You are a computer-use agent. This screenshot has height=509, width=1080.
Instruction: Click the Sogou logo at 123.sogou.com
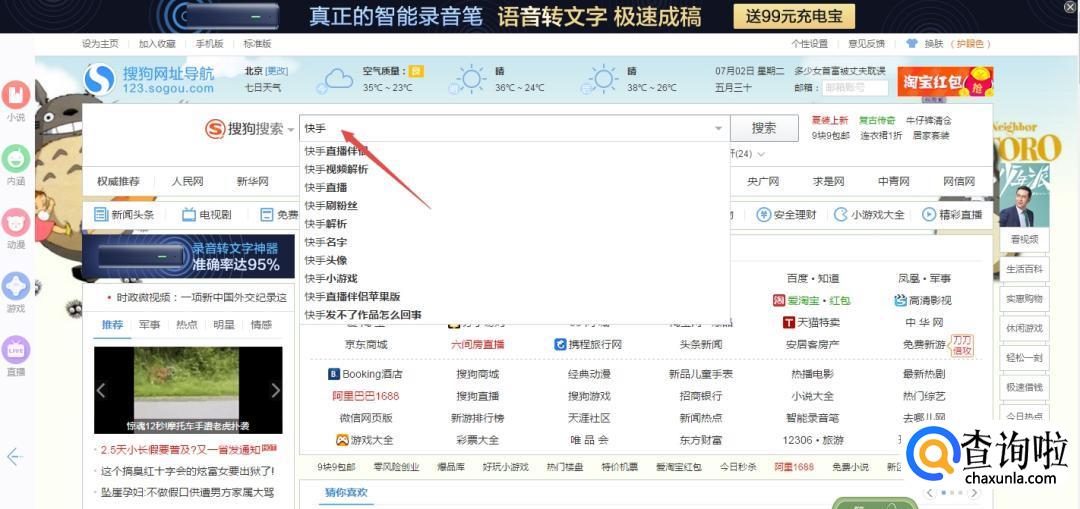(x=99, y=79)
